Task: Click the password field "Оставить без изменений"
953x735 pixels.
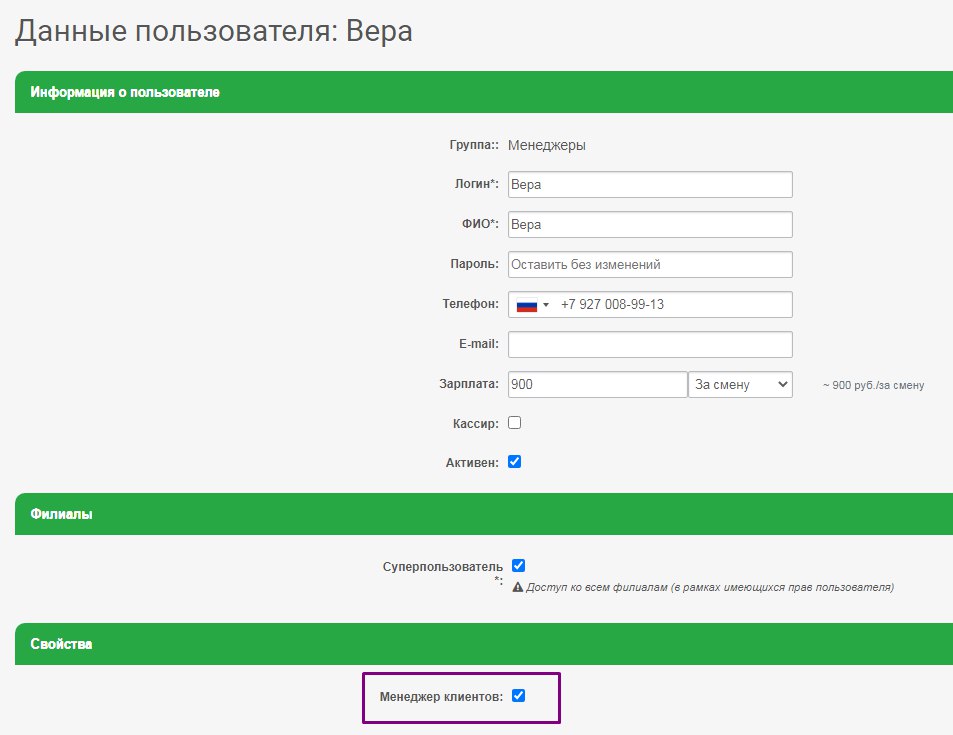Action: coord(650,264)
